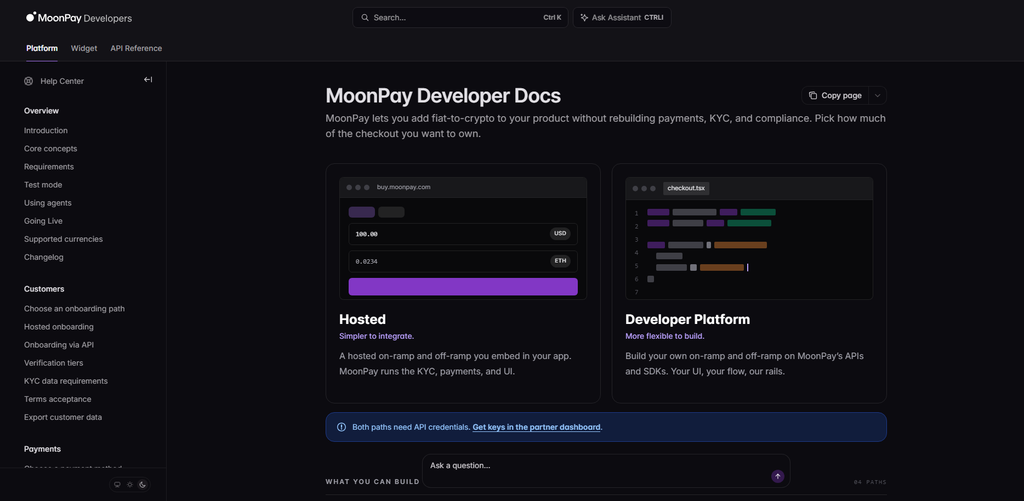Switch to light theme with the sun icon
This screenshot has height=501, width=1024.
click(130, 485)
